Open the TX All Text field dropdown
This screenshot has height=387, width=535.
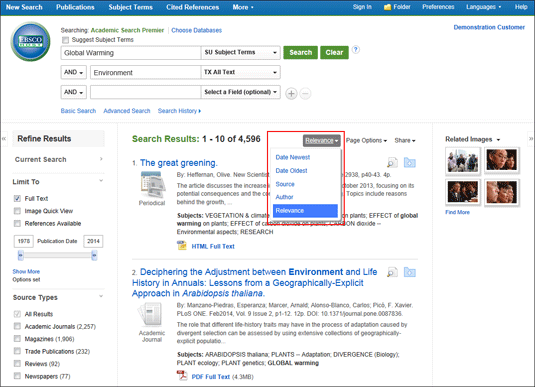pos(241,72)
